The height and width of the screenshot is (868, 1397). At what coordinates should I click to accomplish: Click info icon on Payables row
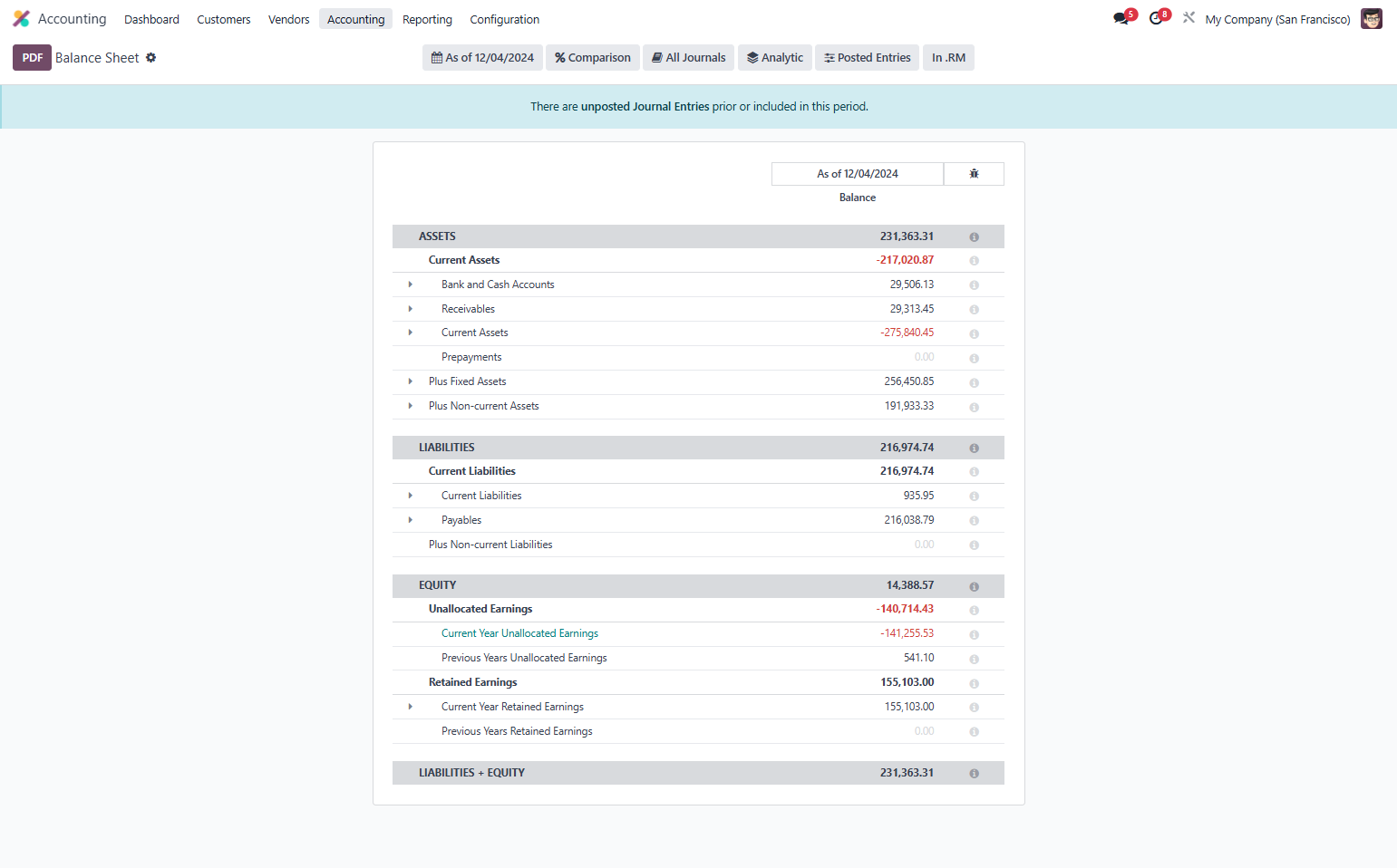[975, 521]
